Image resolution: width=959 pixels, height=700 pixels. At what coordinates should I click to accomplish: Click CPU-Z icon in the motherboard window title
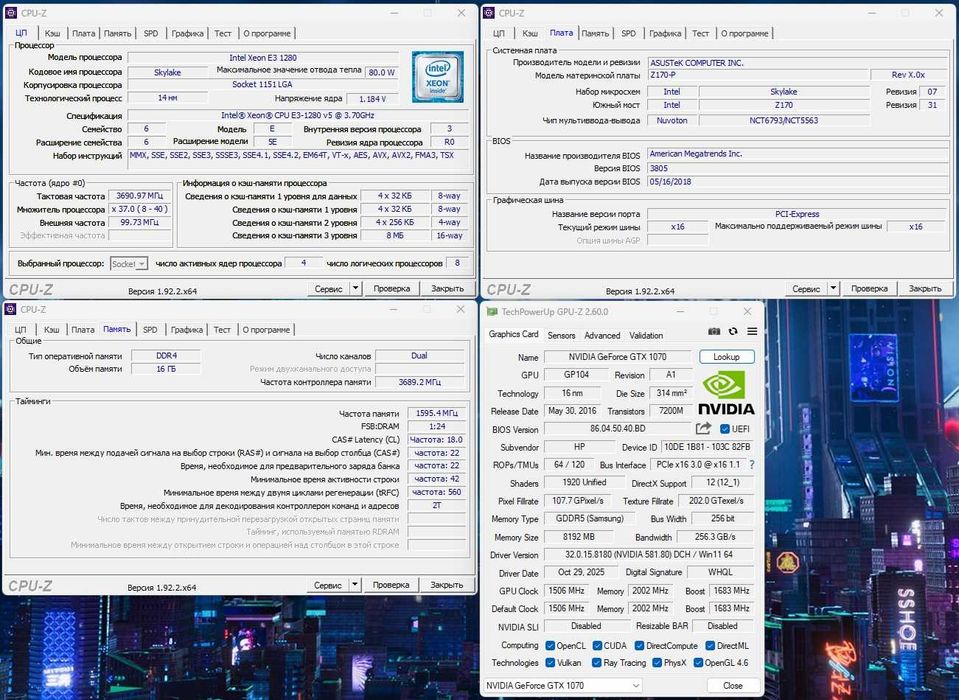click(489, 13)
